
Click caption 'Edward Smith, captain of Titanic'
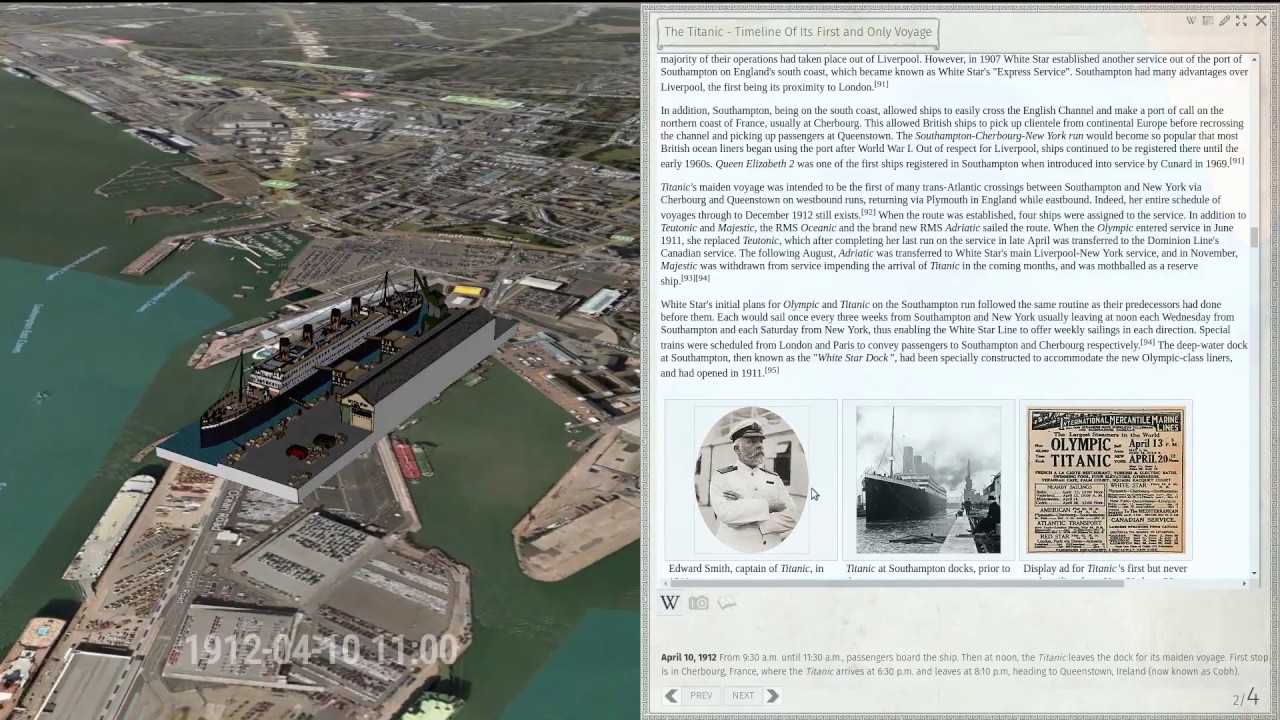point(746,569)
